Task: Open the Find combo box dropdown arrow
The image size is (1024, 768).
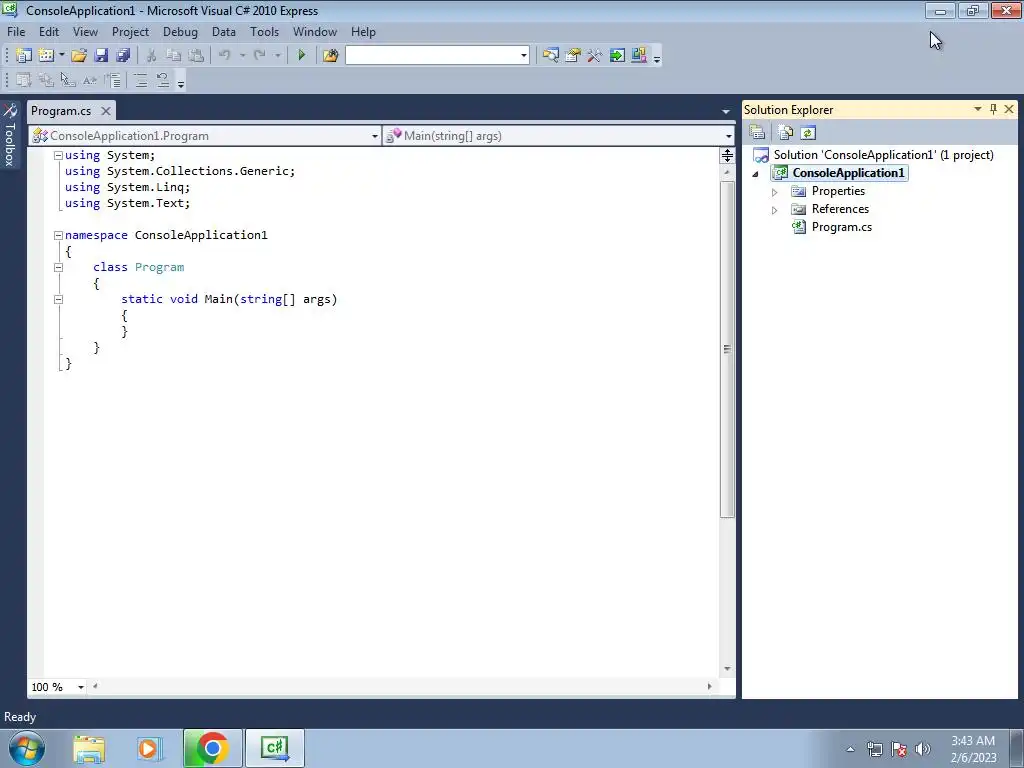Action: [524, 56]
